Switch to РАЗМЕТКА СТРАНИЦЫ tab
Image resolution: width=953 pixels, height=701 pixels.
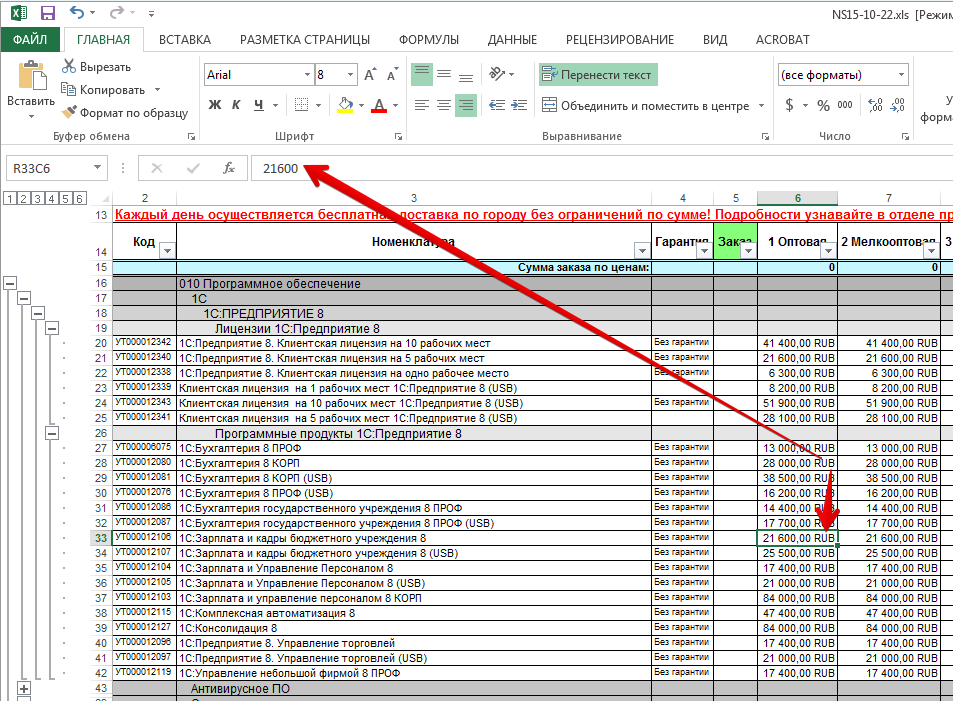click(x=304, y=40)
